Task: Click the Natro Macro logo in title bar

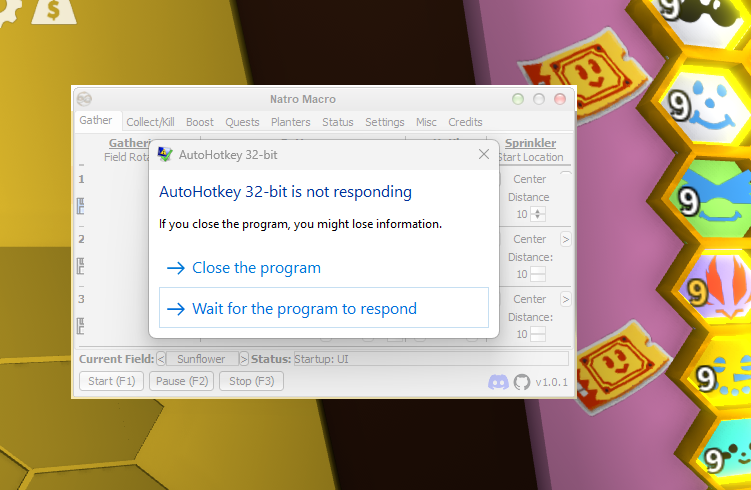Action: point(84,99)
